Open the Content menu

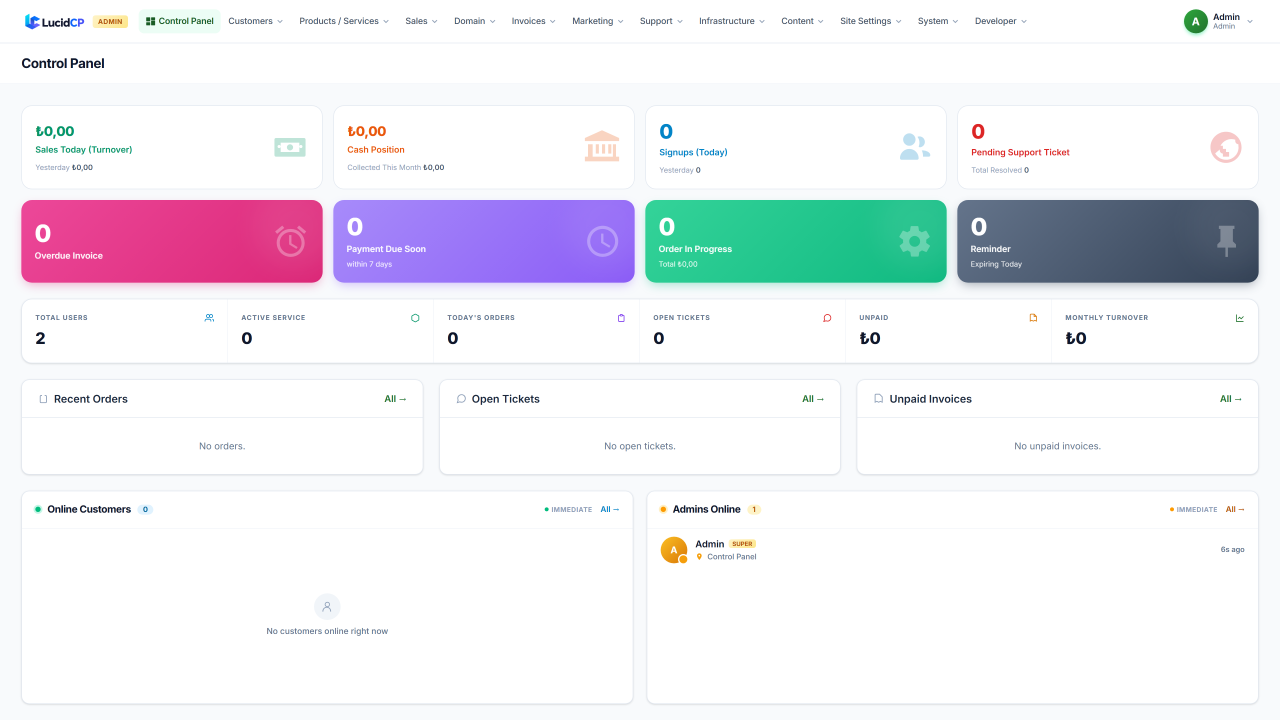(802, 21)
